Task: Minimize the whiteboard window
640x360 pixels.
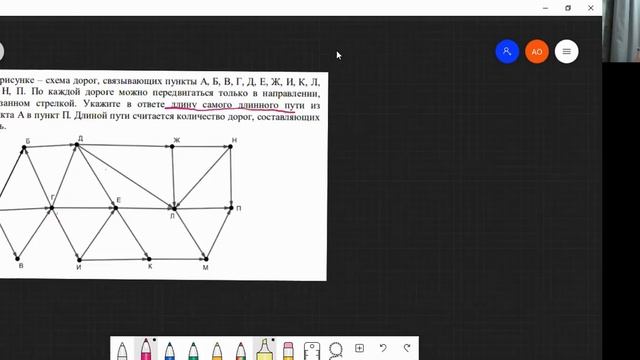Action: [x=545, y=8]
